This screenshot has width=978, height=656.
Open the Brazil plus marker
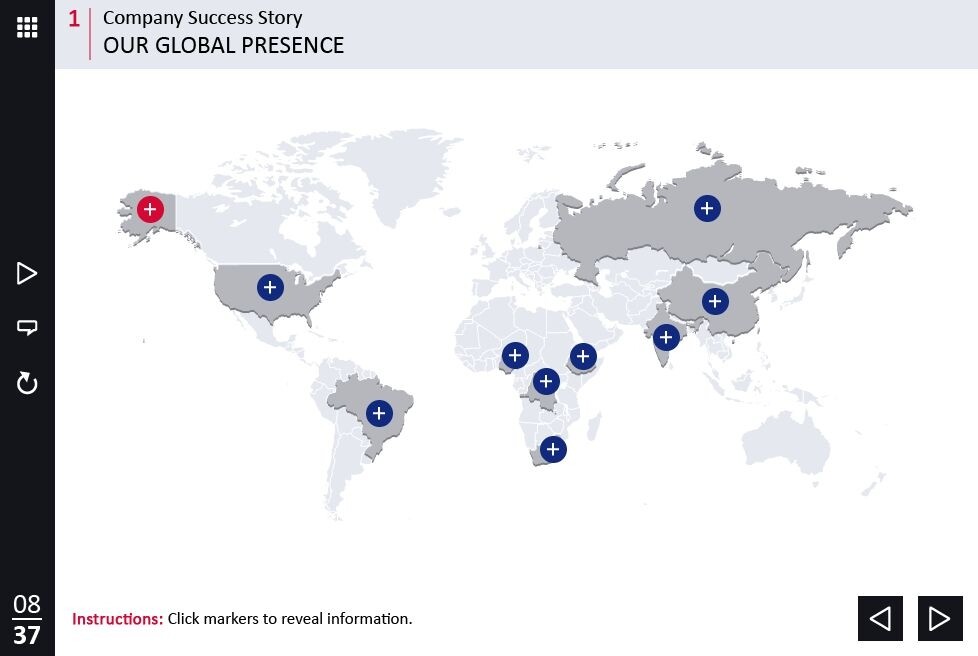click(x=379, y=413)
